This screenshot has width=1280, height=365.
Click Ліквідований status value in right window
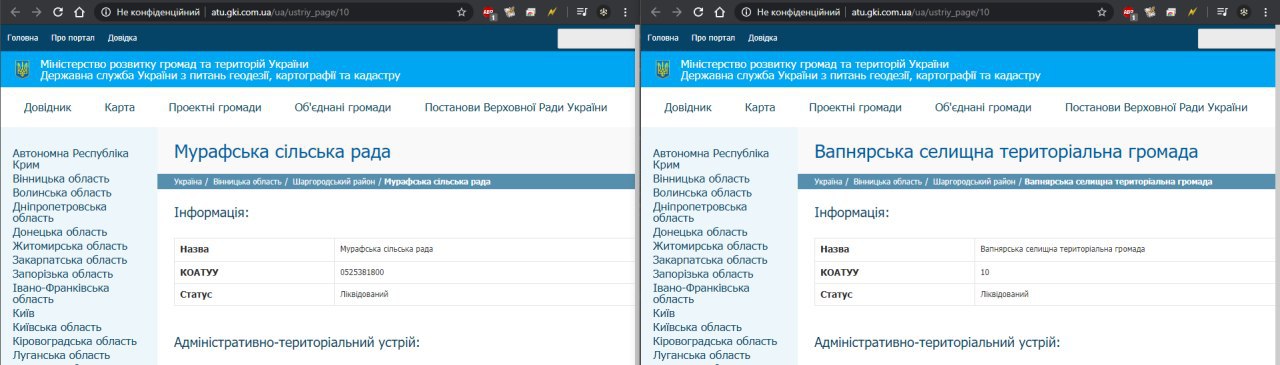1004,294
